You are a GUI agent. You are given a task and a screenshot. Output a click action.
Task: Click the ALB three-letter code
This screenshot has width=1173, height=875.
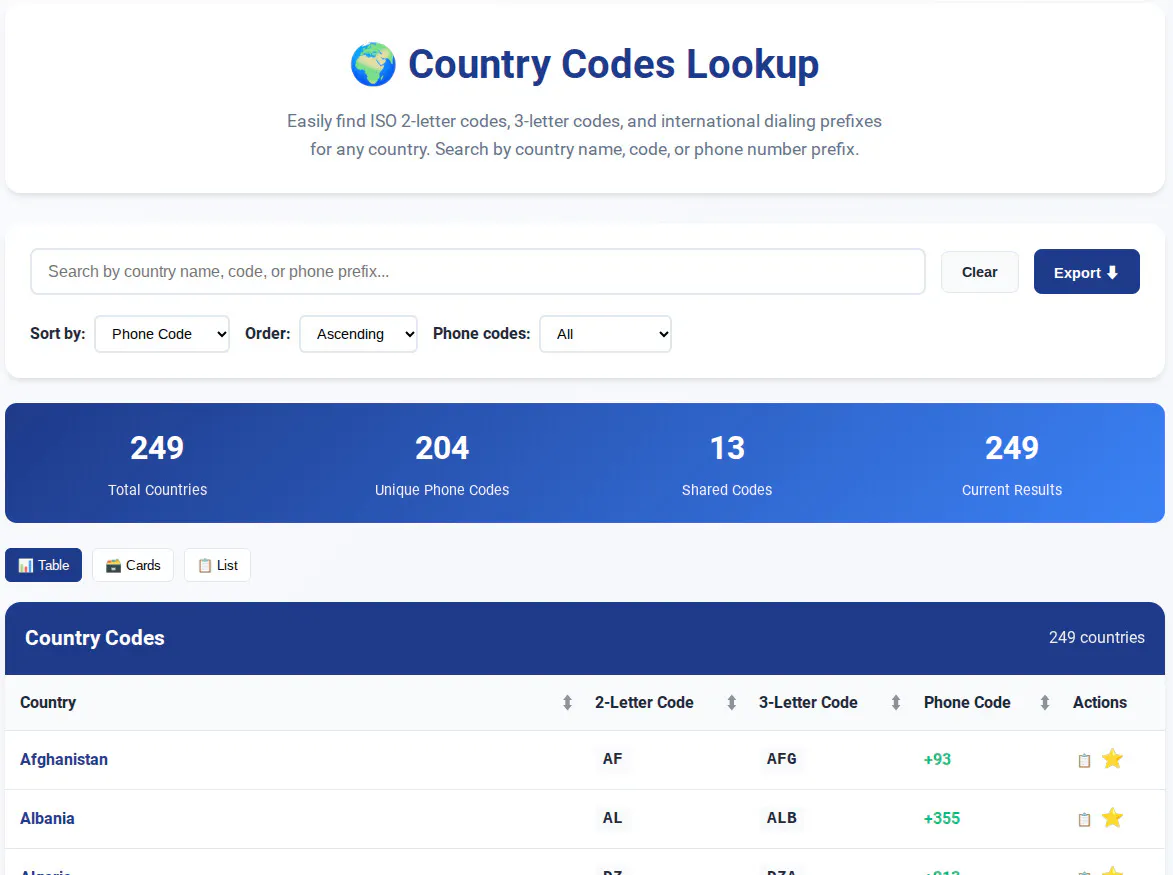(x=781, y=818)
